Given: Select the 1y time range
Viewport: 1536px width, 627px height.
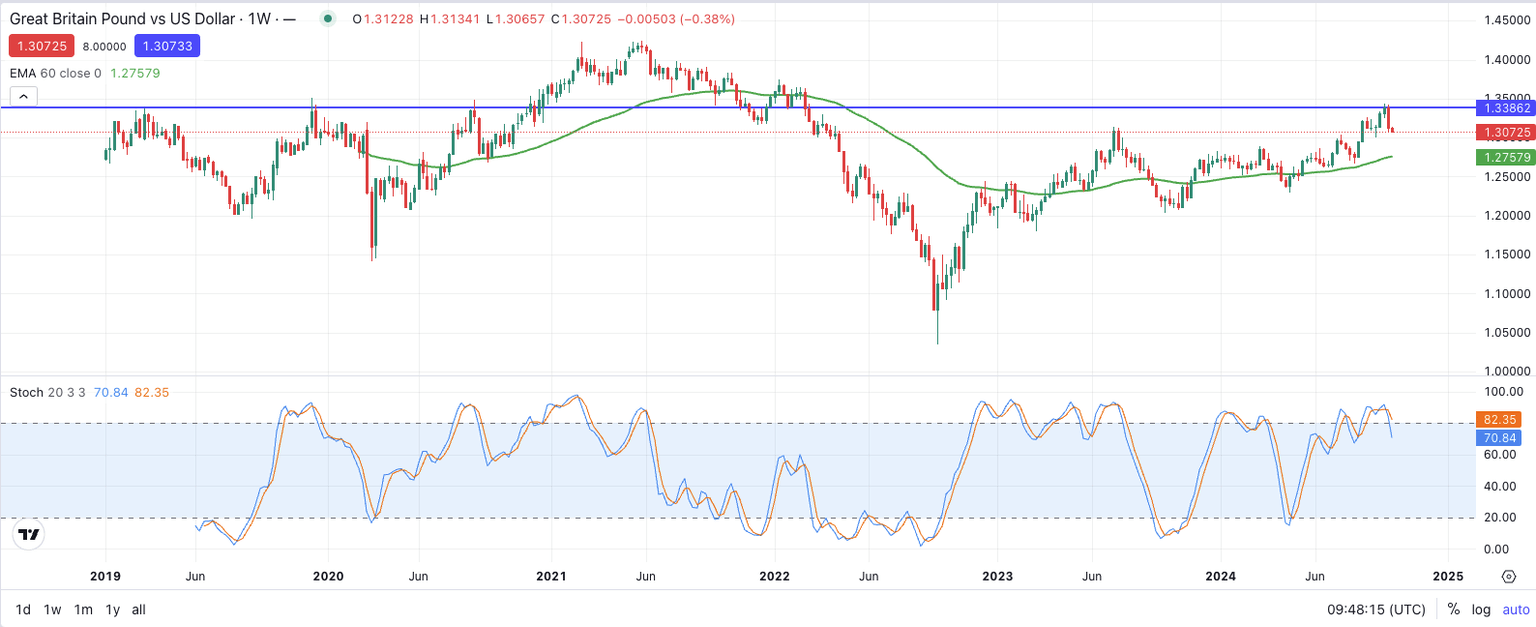Looking at the screenshot, I should coord(110,609).
